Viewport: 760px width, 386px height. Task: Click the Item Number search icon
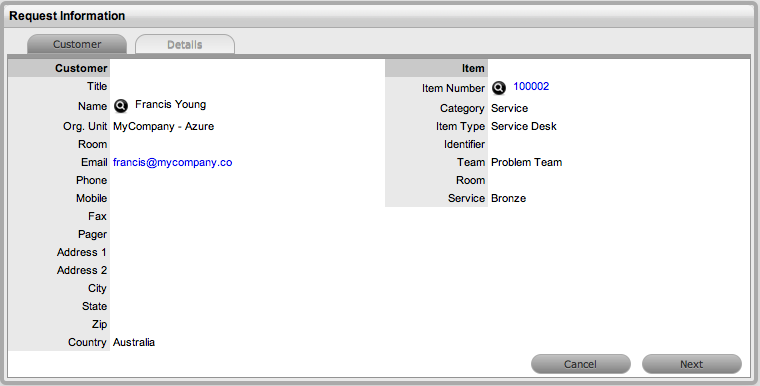(x=499, y=88)
